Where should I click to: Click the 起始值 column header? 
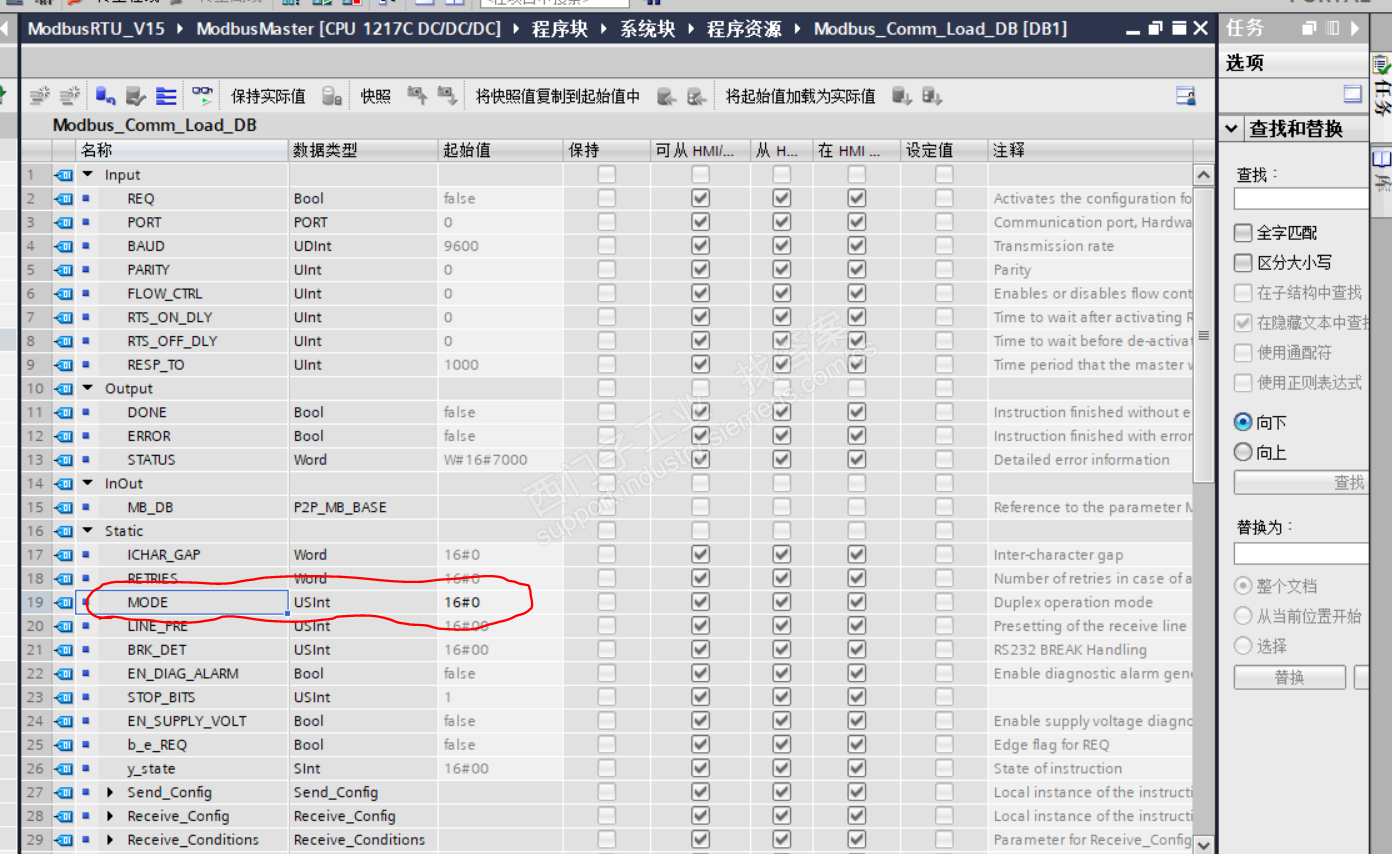click(500, 150)
